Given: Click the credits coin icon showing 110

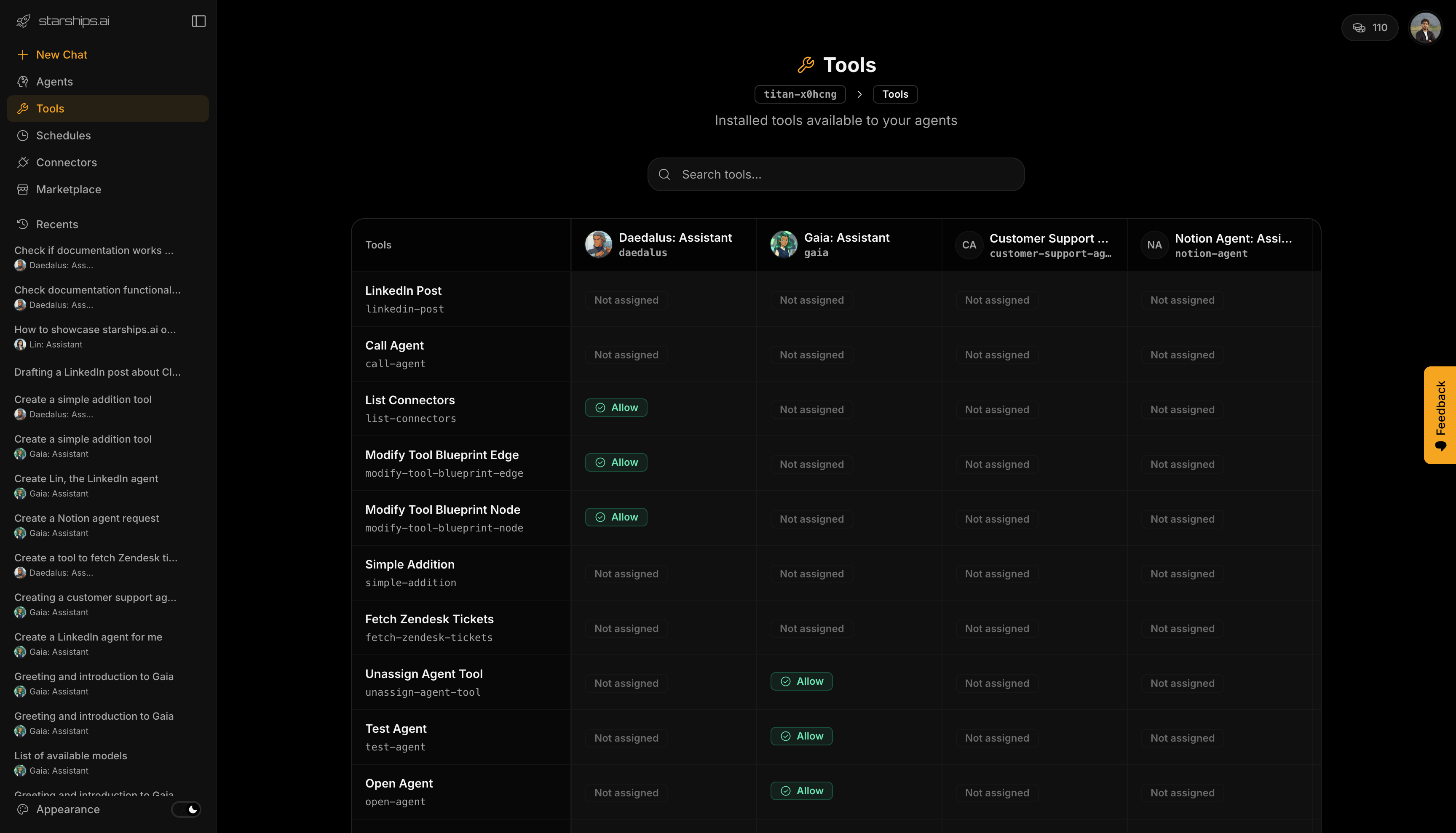Looking at the screenshot, I should coord(1359,27).
